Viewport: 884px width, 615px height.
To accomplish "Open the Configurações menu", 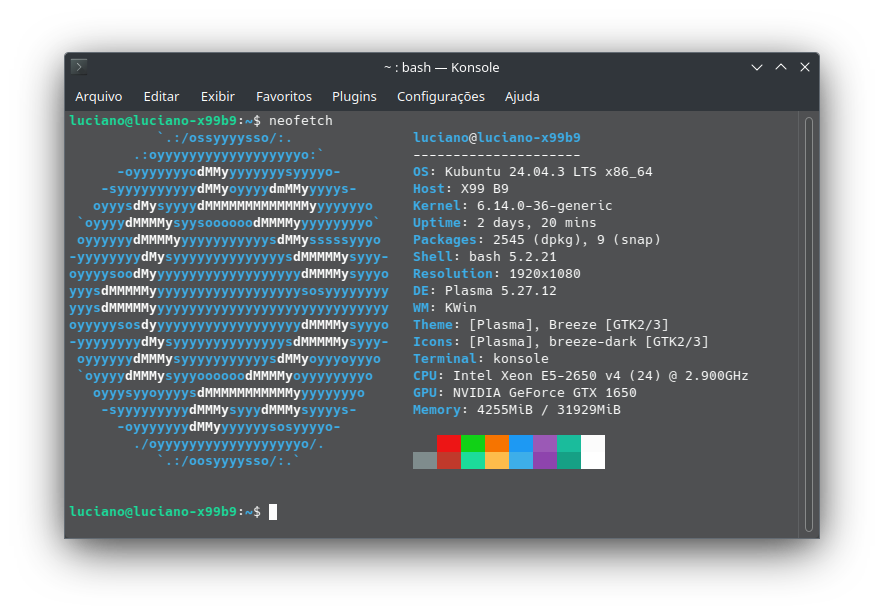I will point(440,97).
